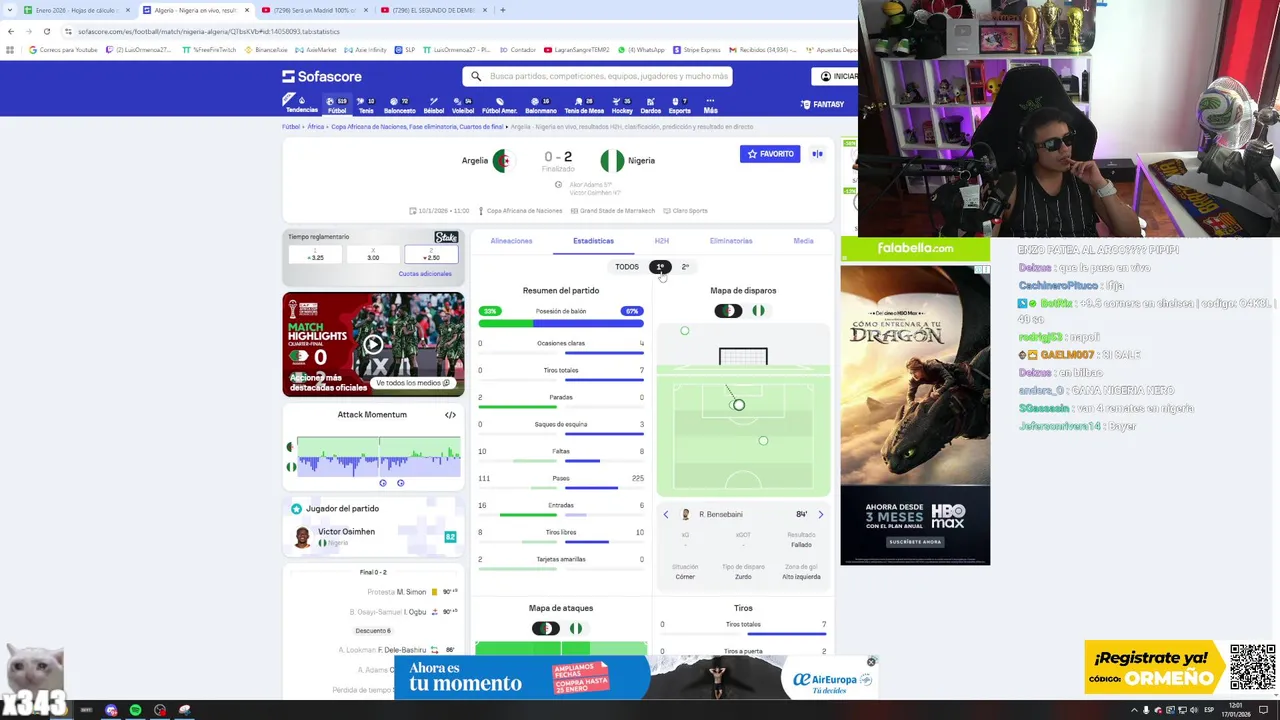Open the Nigeria team crest

pos(612,160)
